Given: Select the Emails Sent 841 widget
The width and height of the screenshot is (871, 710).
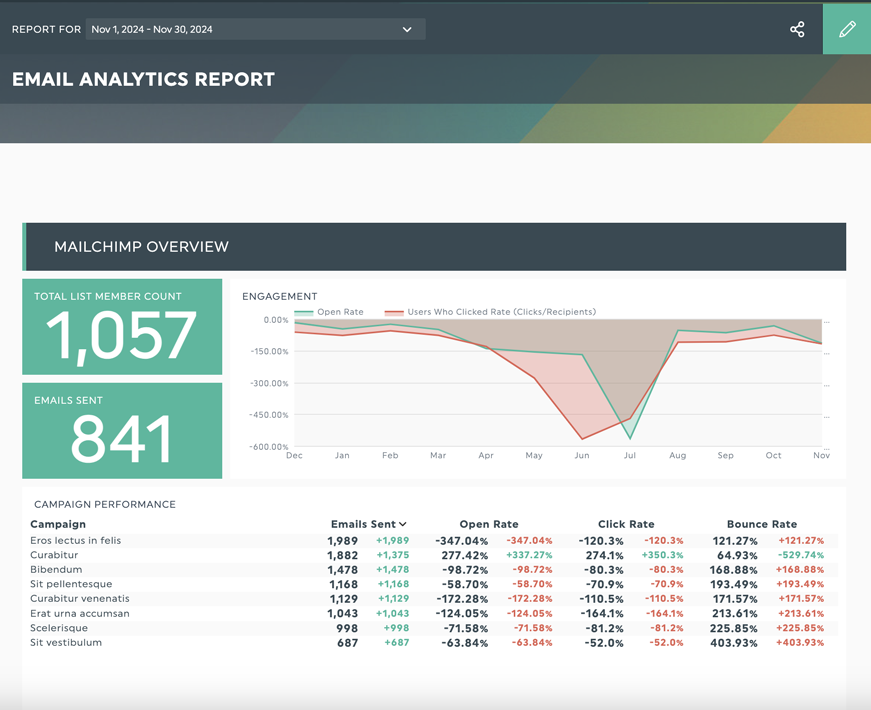Looking at the screenshot, I should pos(122,431).
